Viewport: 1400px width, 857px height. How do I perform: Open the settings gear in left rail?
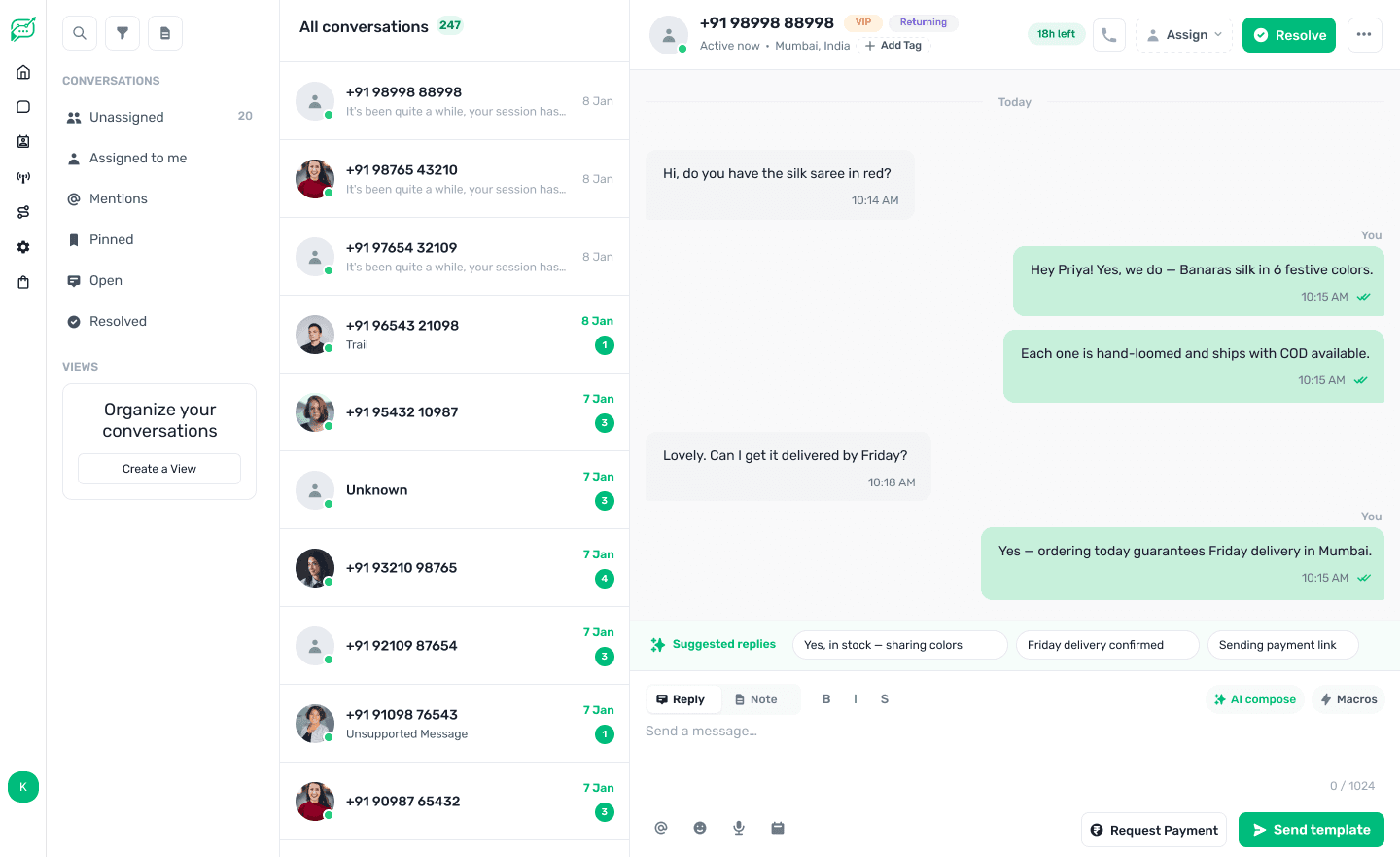point(23,247)
